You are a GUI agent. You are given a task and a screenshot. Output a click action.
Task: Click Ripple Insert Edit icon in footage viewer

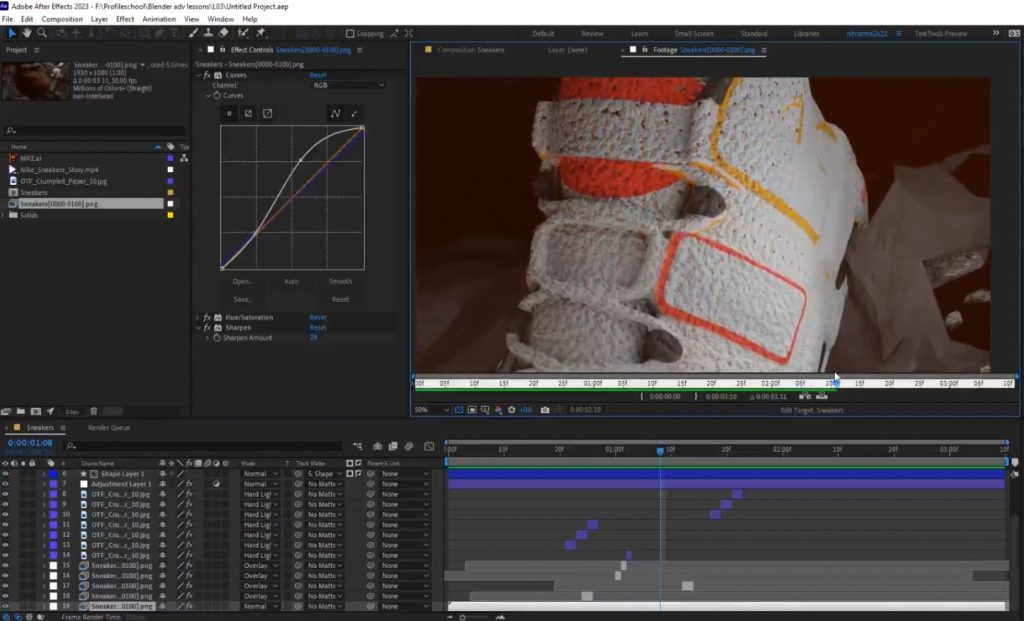pos(805,396)
